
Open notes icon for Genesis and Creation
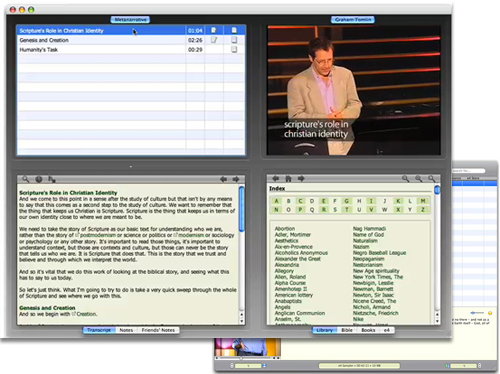(x=214, y=40)
